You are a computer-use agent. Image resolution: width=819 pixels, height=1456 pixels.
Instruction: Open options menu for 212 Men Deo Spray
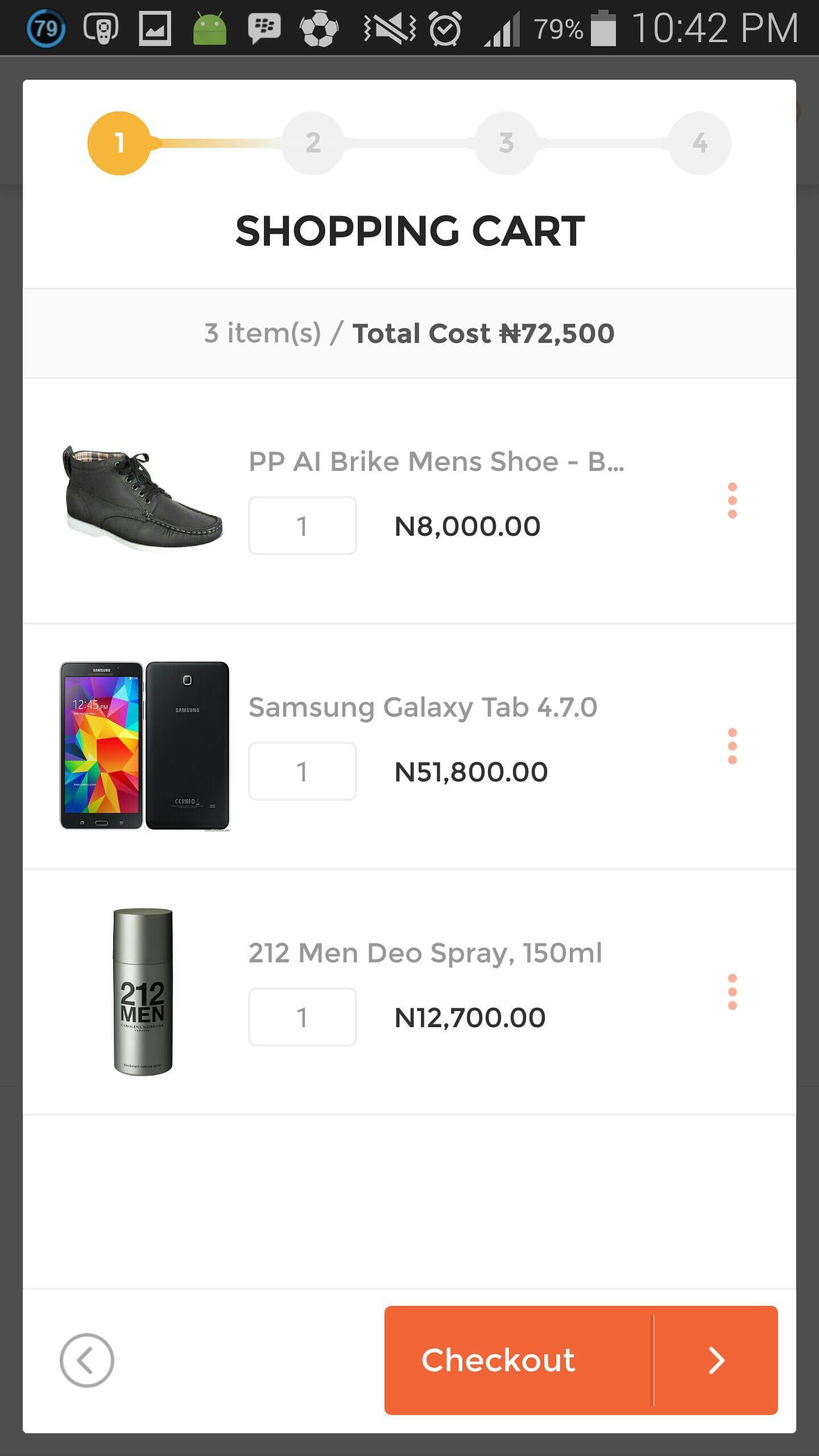point(732,992)
